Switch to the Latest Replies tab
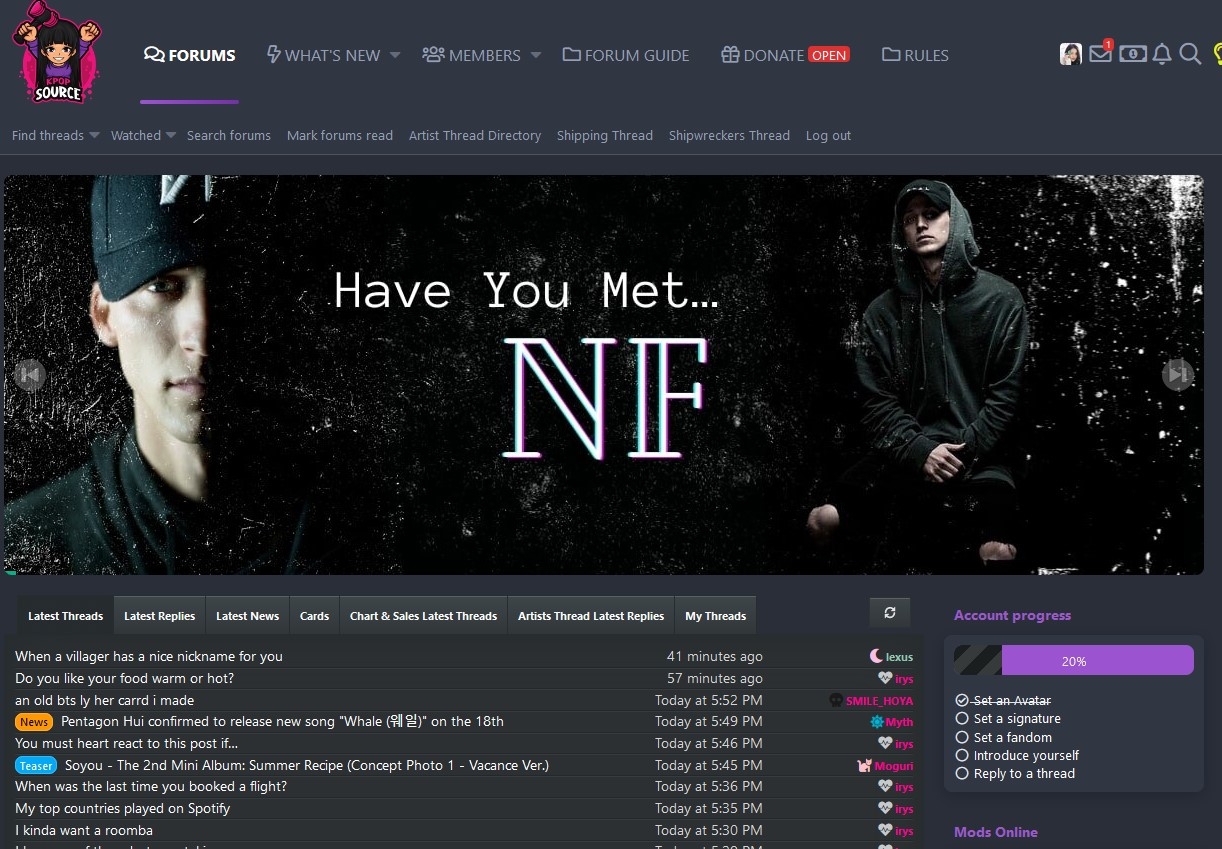The height and width of the screenshot is (849, 1222). [159, 616]
